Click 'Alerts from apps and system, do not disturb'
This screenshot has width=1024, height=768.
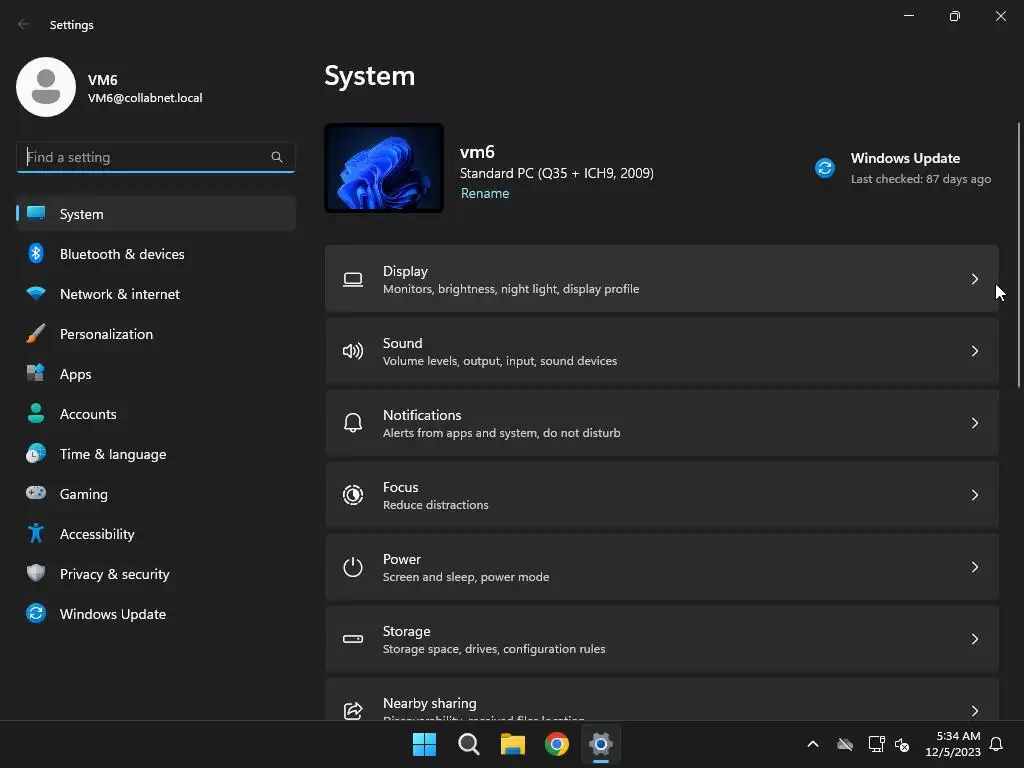(x=502, y=432)
